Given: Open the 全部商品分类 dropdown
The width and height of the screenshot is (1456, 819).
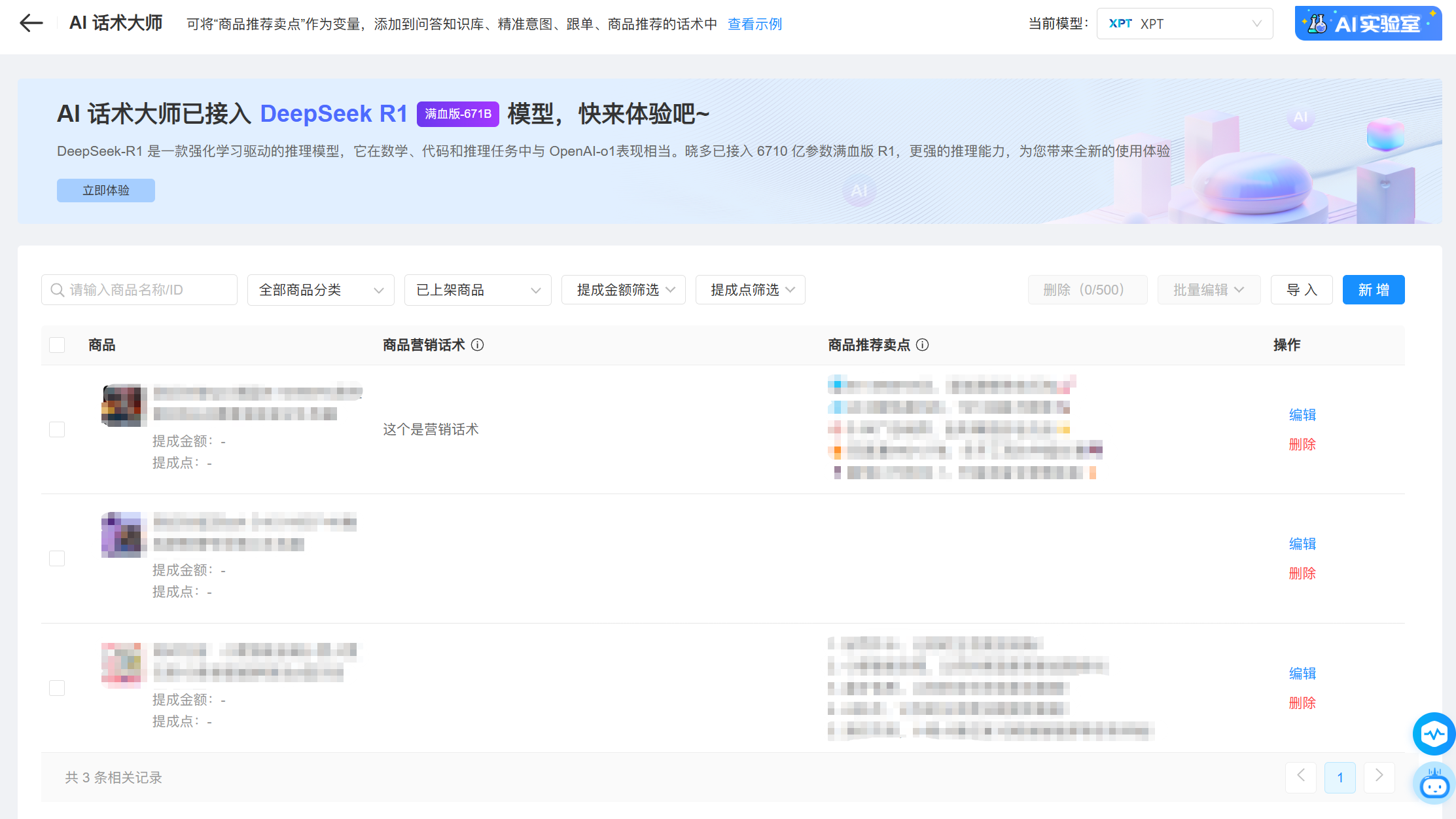Looking at the screenshot, I should pos(321,290).
